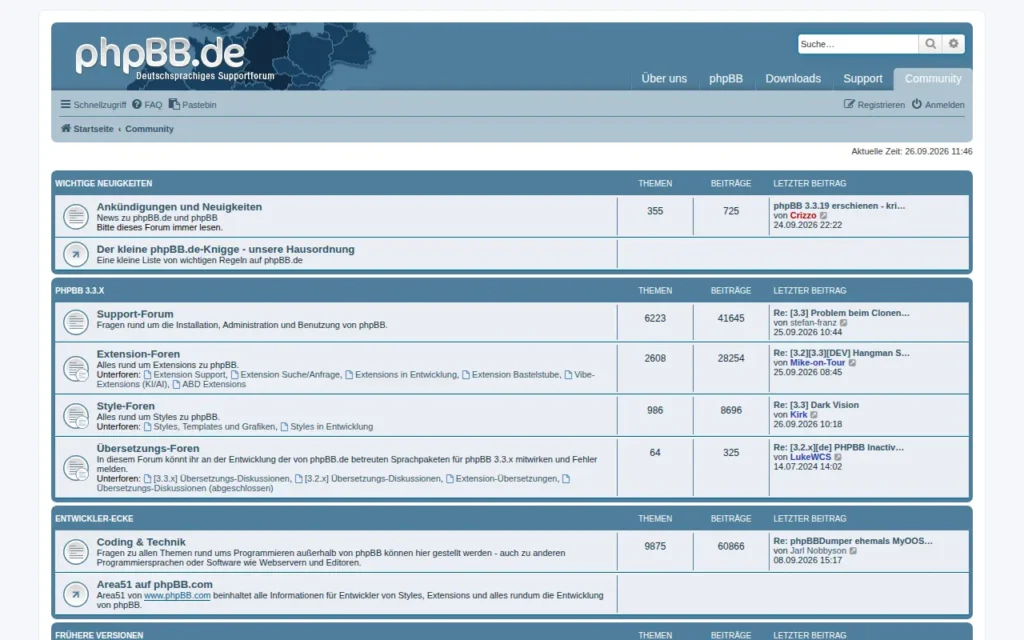Image resolution: width=1024 pixels, height=640 pixels.
Task: Open last post phpBBDumper ehemals MyOOS
Action: pos(853,541)
